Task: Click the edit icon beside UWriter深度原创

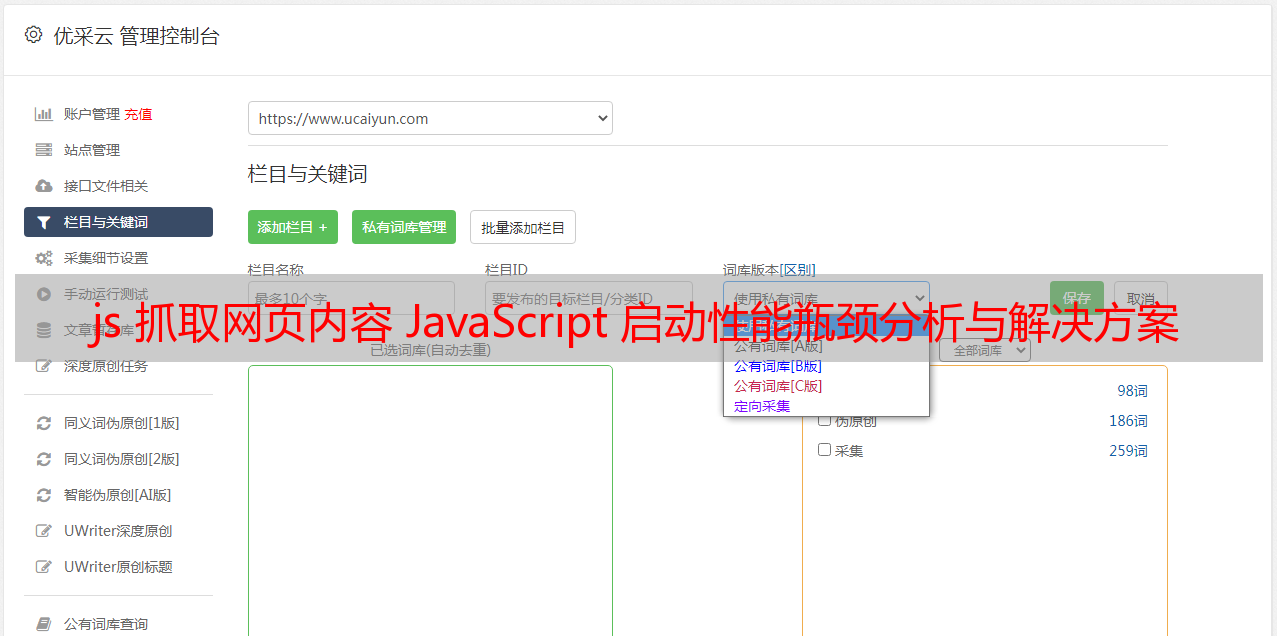Action: (x=44, y=531)
